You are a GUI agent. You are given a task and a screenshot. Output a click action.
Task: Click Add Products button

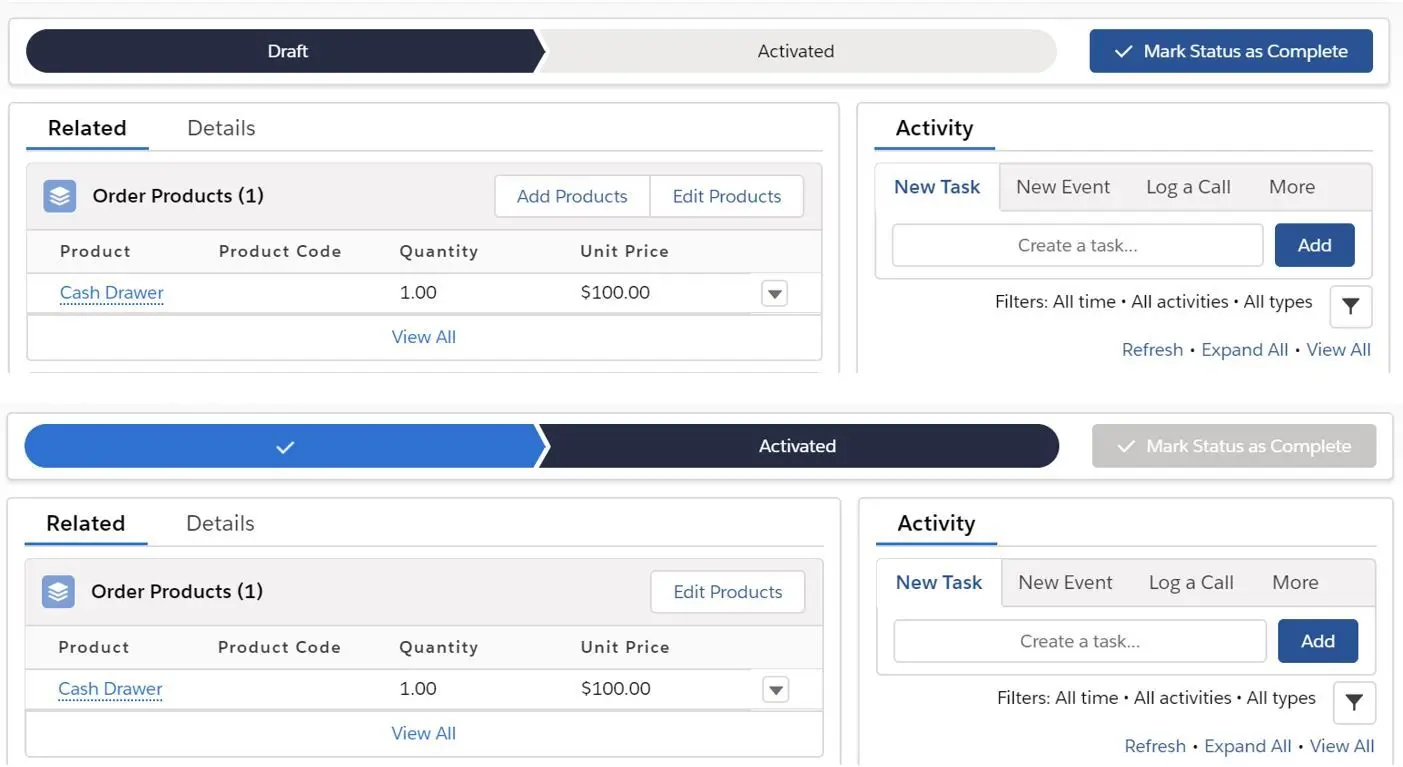tap(572, 196)
